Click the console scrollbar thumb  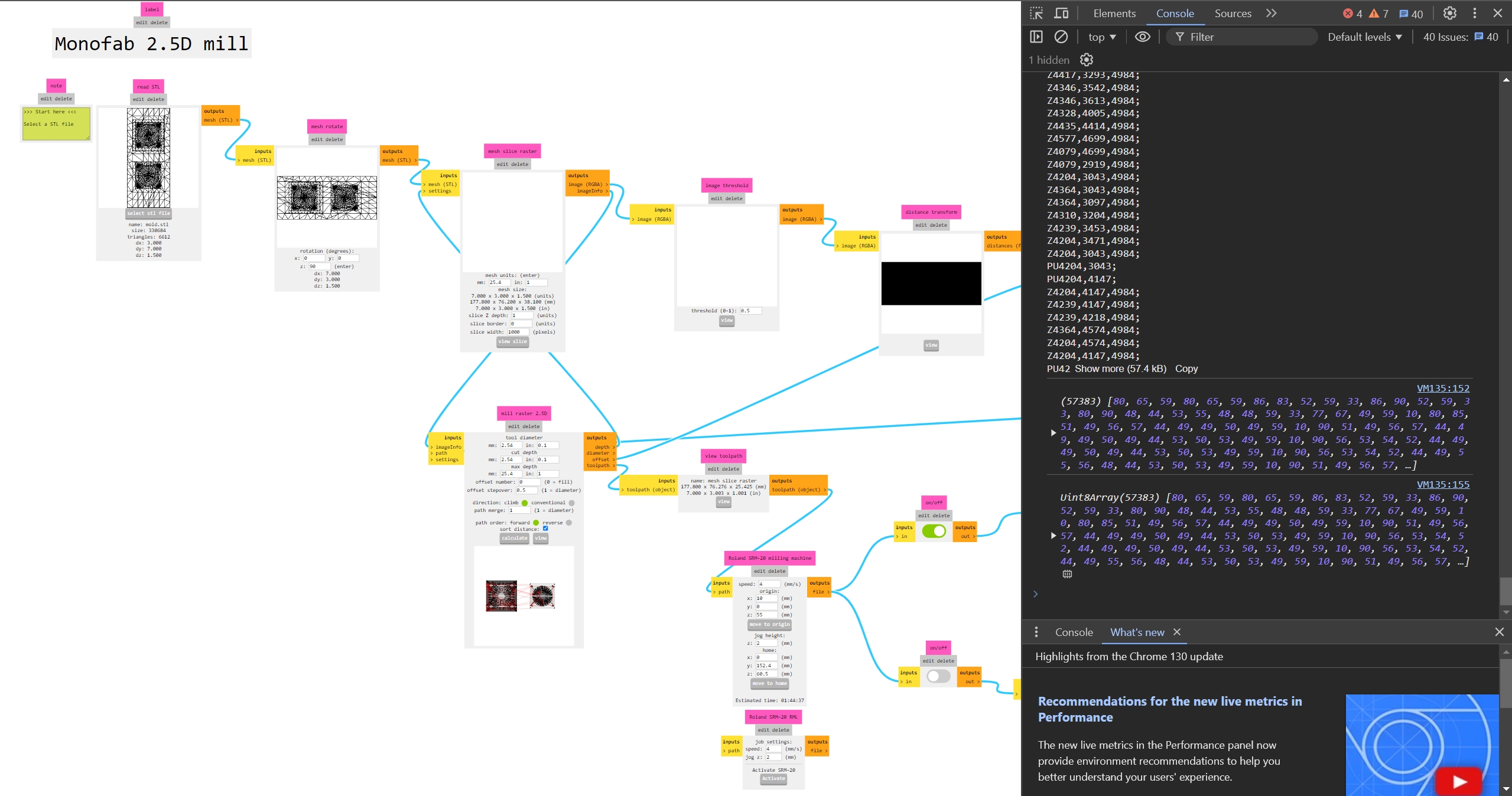coord(1506,591)
